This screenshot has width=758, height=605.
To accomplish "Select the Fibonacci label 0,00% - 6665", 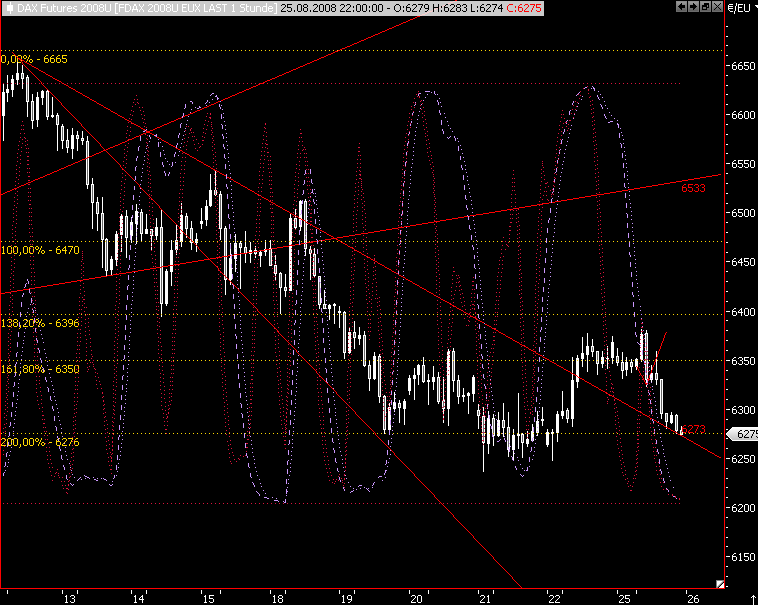I will click(34, 59).
